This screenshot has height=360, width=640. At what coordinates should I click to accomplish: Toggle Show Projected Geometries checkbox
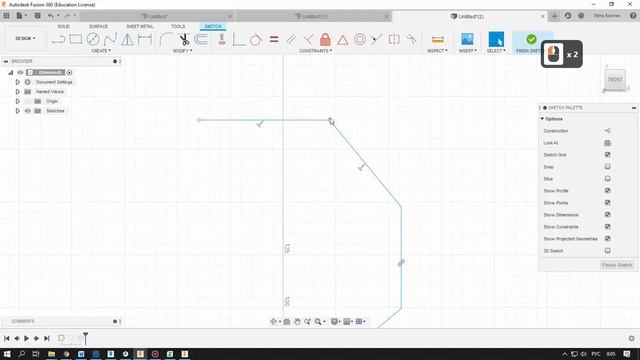tap(607, 238)
